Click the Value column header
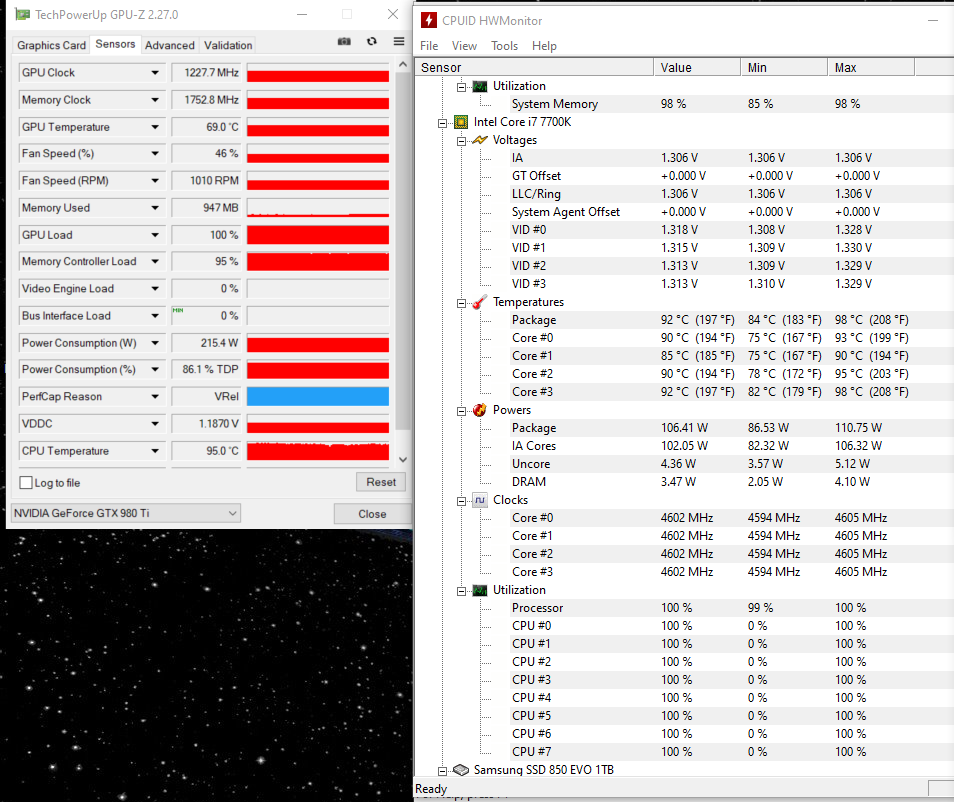 (x=697, y=68)
